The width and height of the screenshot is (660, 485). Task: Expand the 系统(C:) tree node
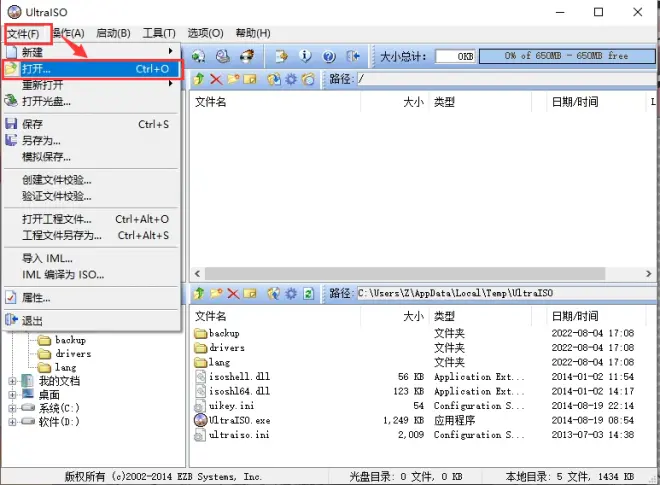tap(12, 408)
